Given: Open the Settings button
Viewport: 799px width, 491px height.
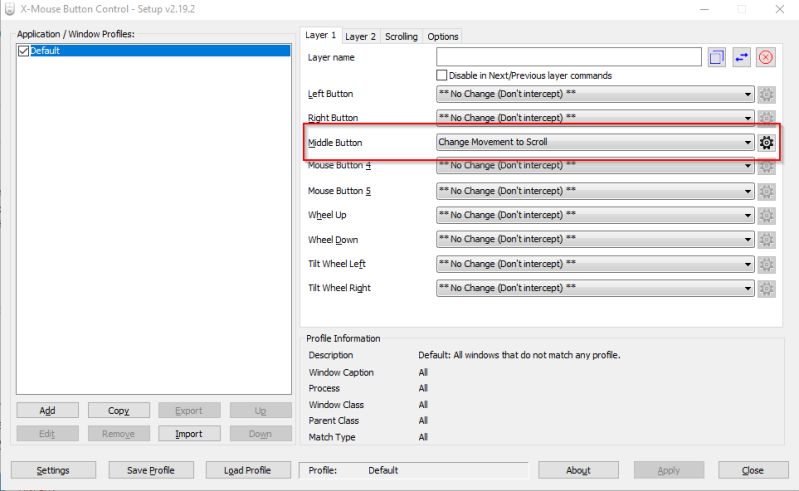Looking at the screenshot, I should pyautogui.click(x=53, y=470).
